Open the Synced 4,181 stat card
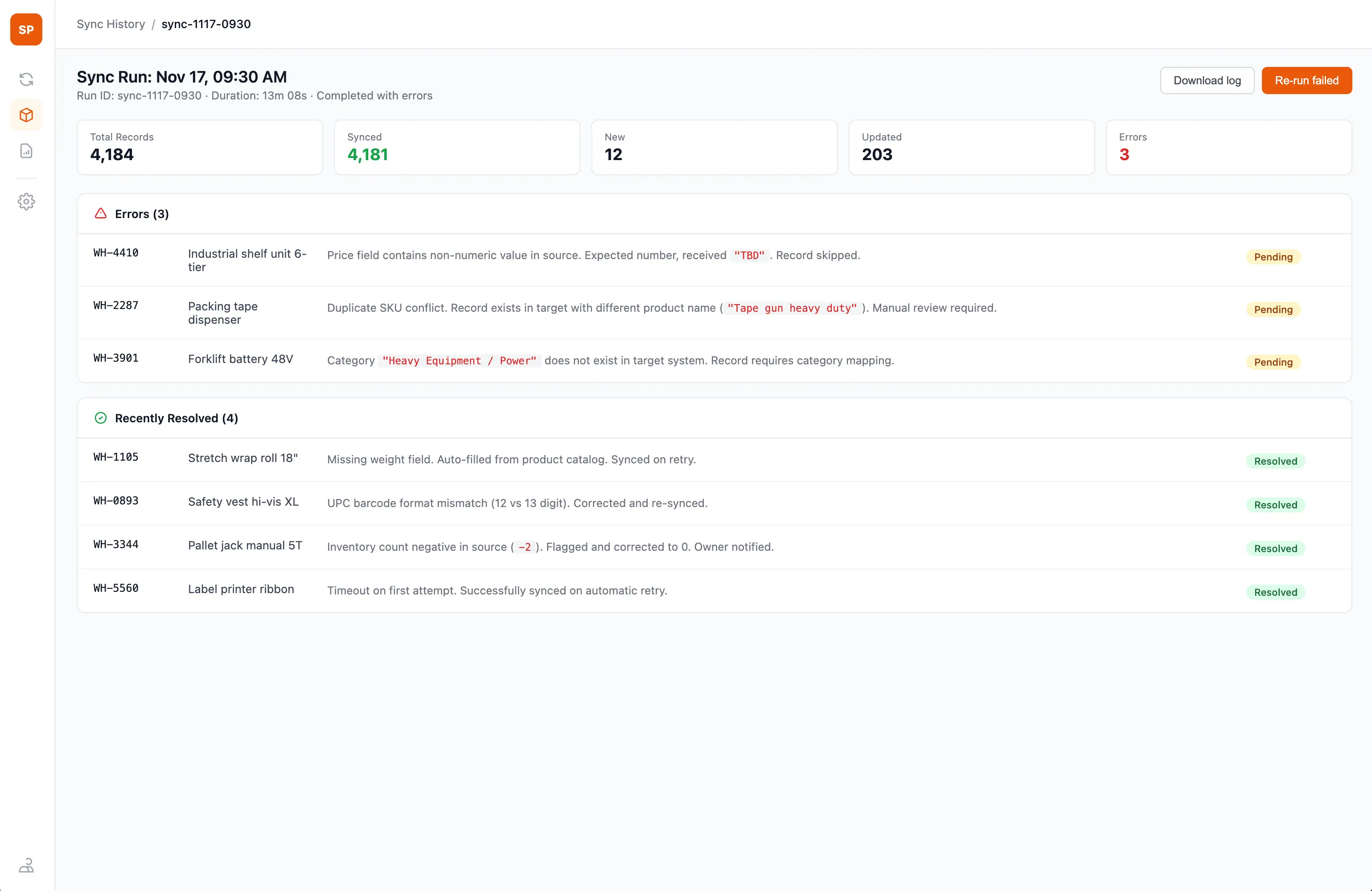 pos(456,147)
